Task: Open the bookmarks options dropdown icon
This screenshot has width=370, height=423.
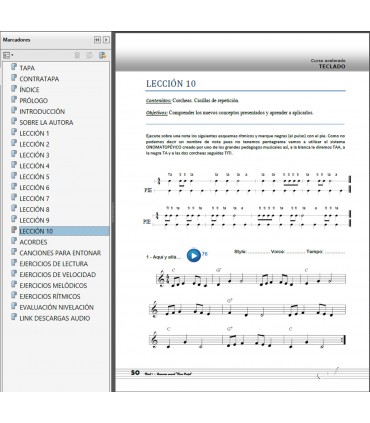Action: (8, 55)
